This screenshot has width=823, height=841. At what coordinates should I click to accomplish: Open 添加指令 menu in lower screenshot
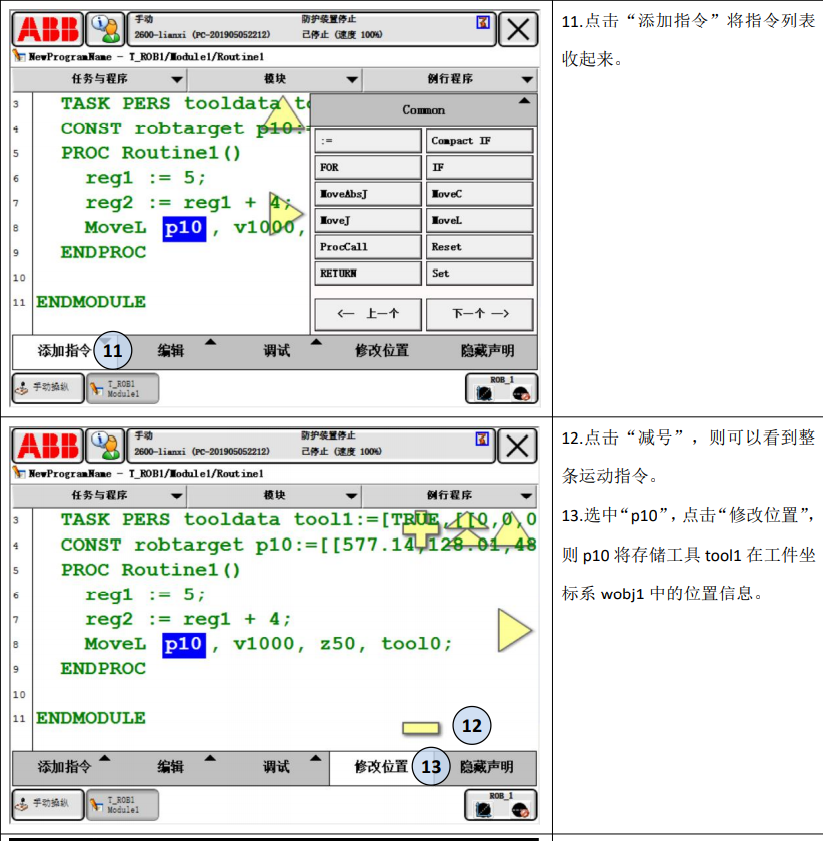[64, 767]
